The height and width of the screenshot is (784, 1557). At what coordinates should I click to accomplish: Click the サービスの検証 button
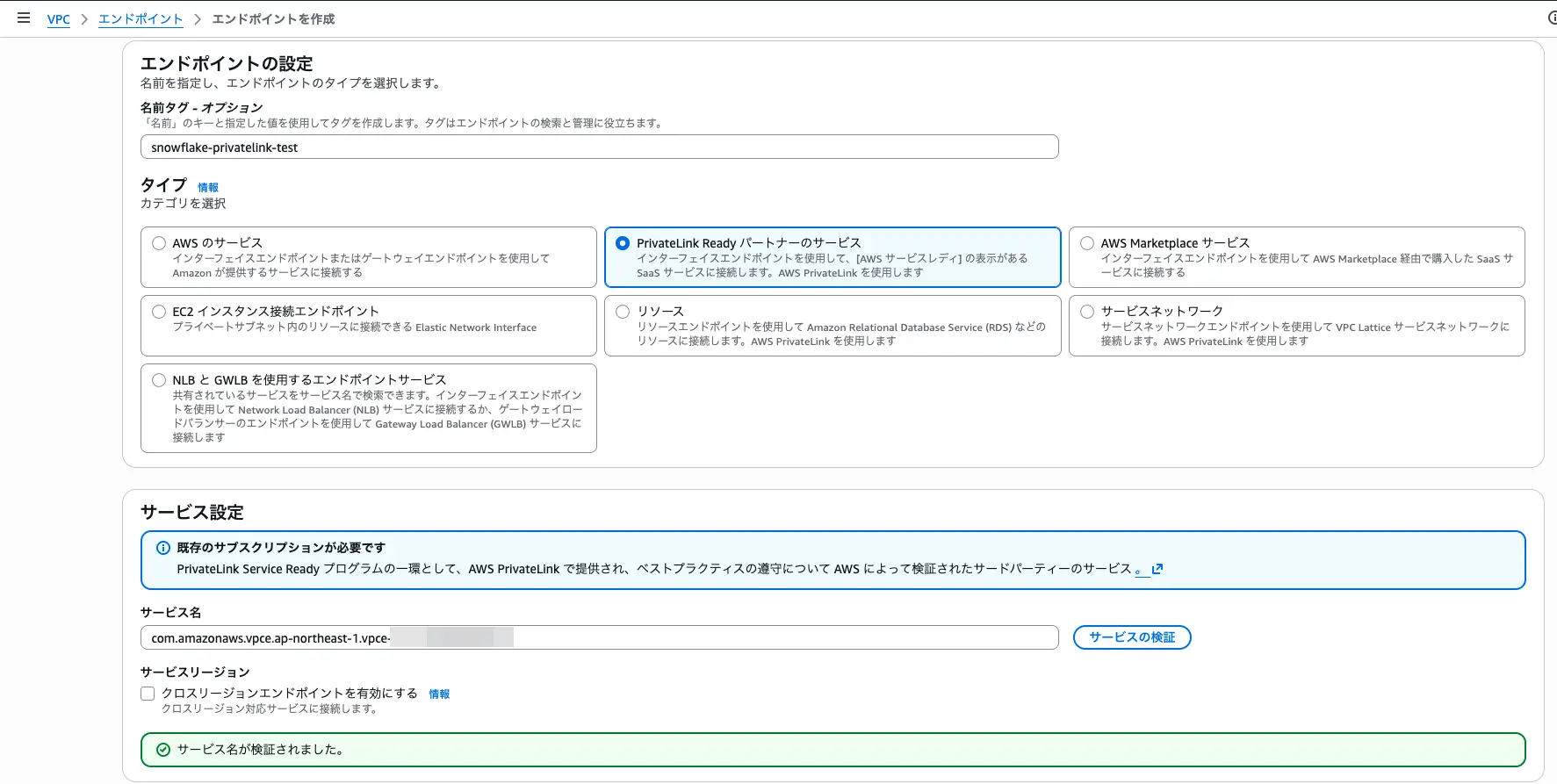tap(1131, 637)
